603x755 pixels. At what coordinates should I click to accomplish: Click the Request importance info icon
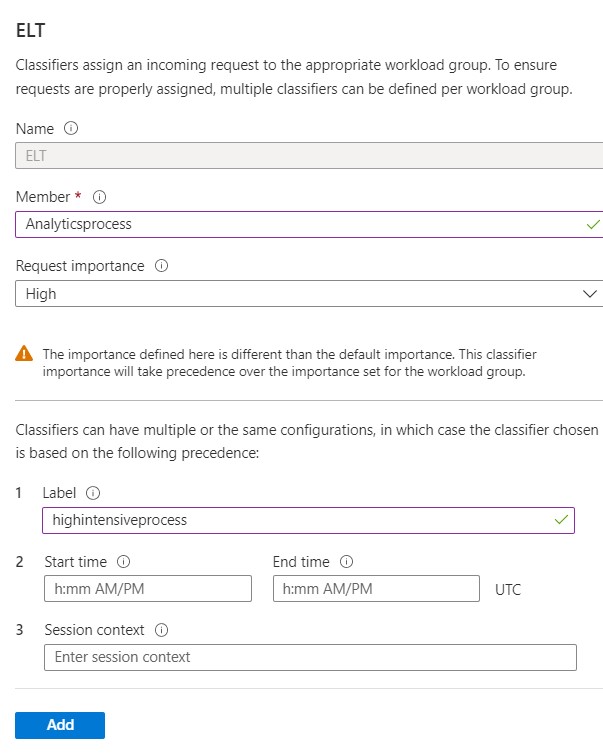(x=162, y=267)
